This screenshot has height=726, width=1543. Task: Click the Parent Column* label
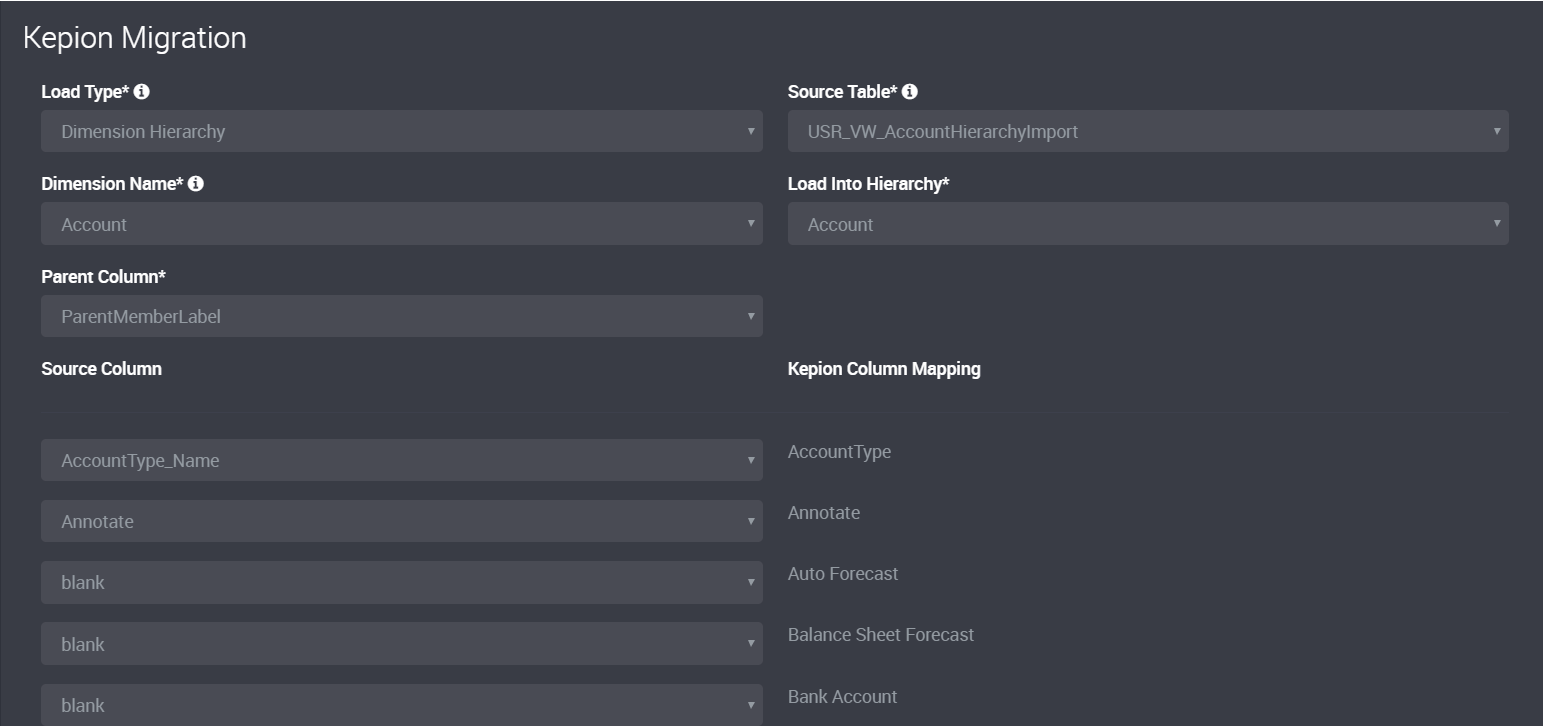click(104, 276)
